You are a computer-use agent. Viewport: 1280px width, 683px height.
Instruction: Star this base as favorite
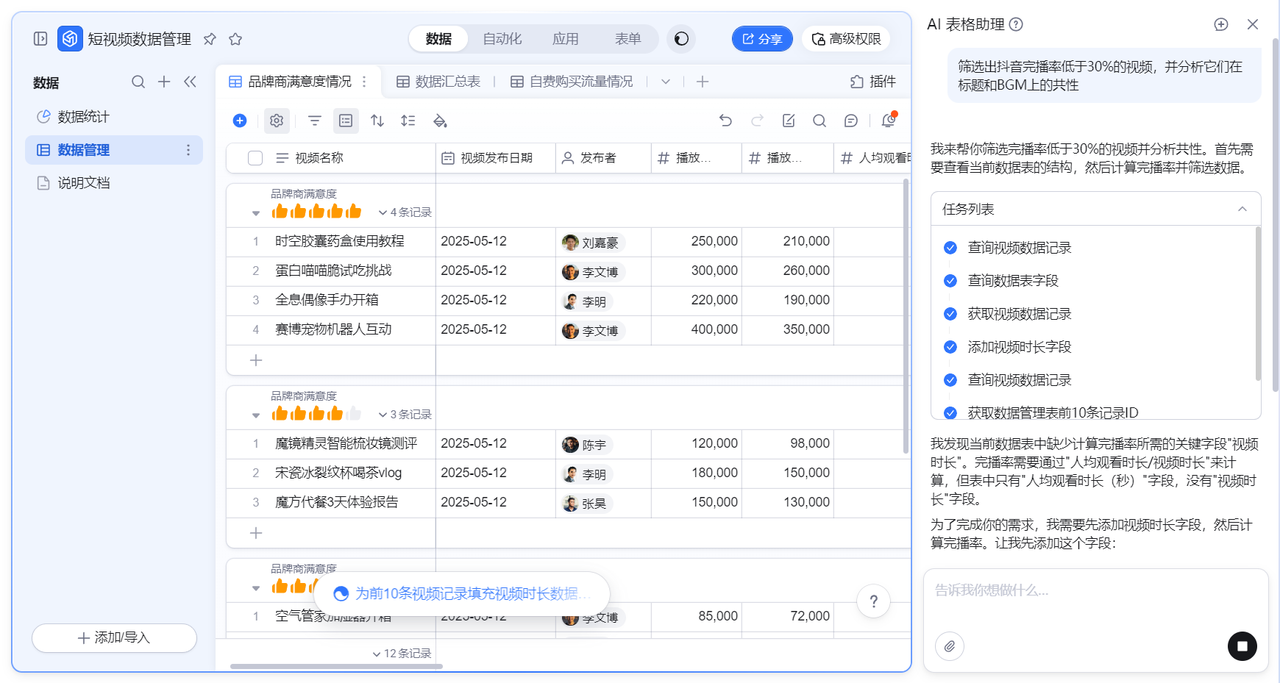point(235,39)
